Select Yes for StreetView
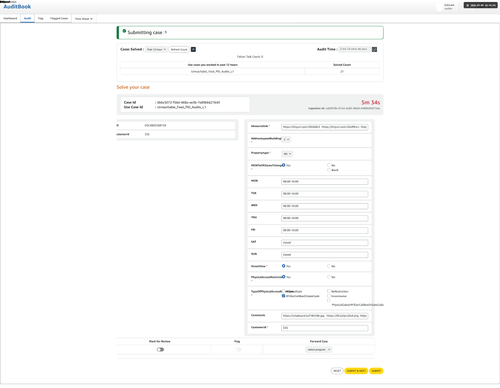Viewport: 500px width, 388px height. (284, 266)
